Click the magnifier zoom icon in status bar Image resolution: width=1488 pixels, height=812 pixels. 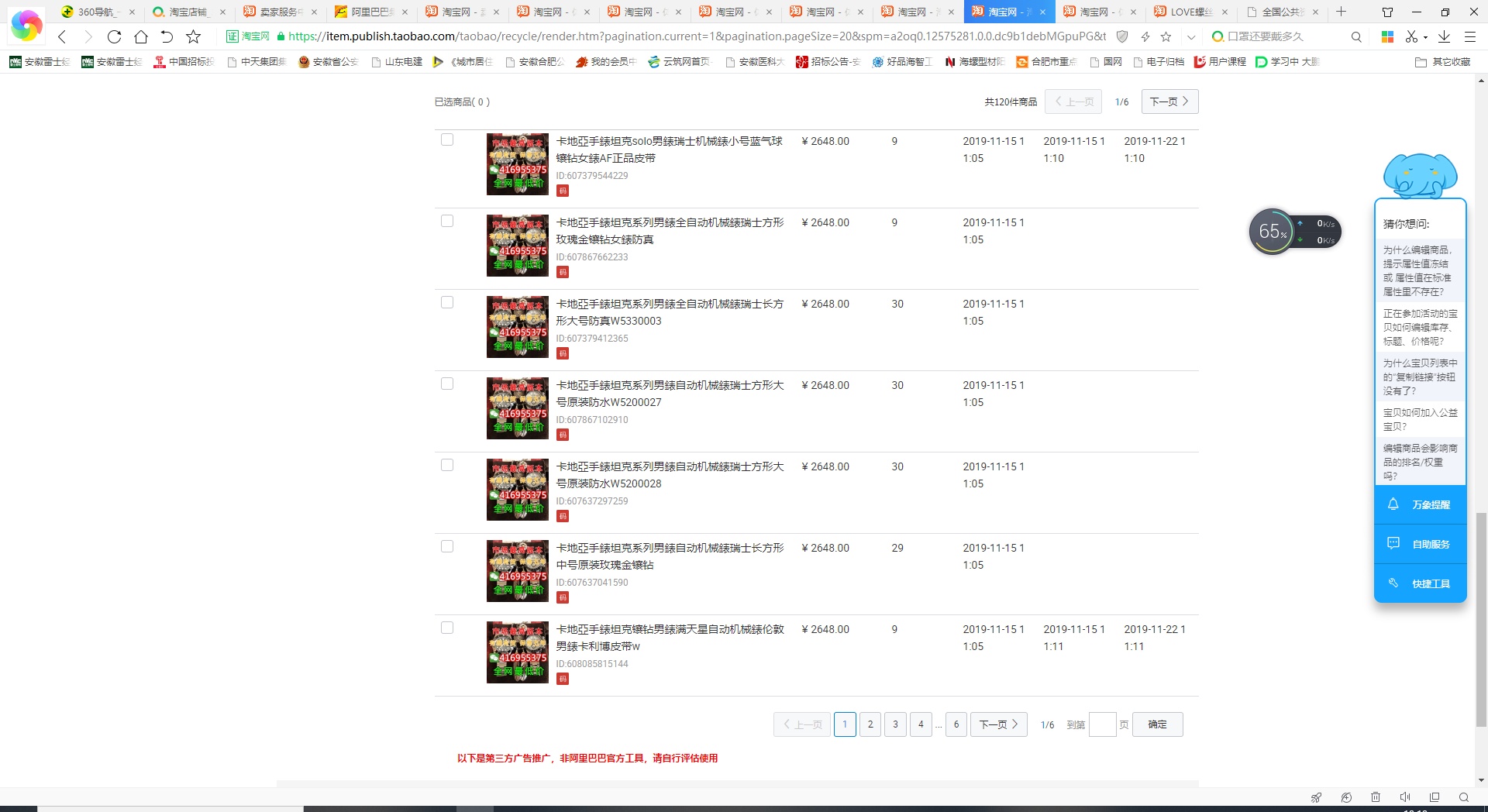1464,797
